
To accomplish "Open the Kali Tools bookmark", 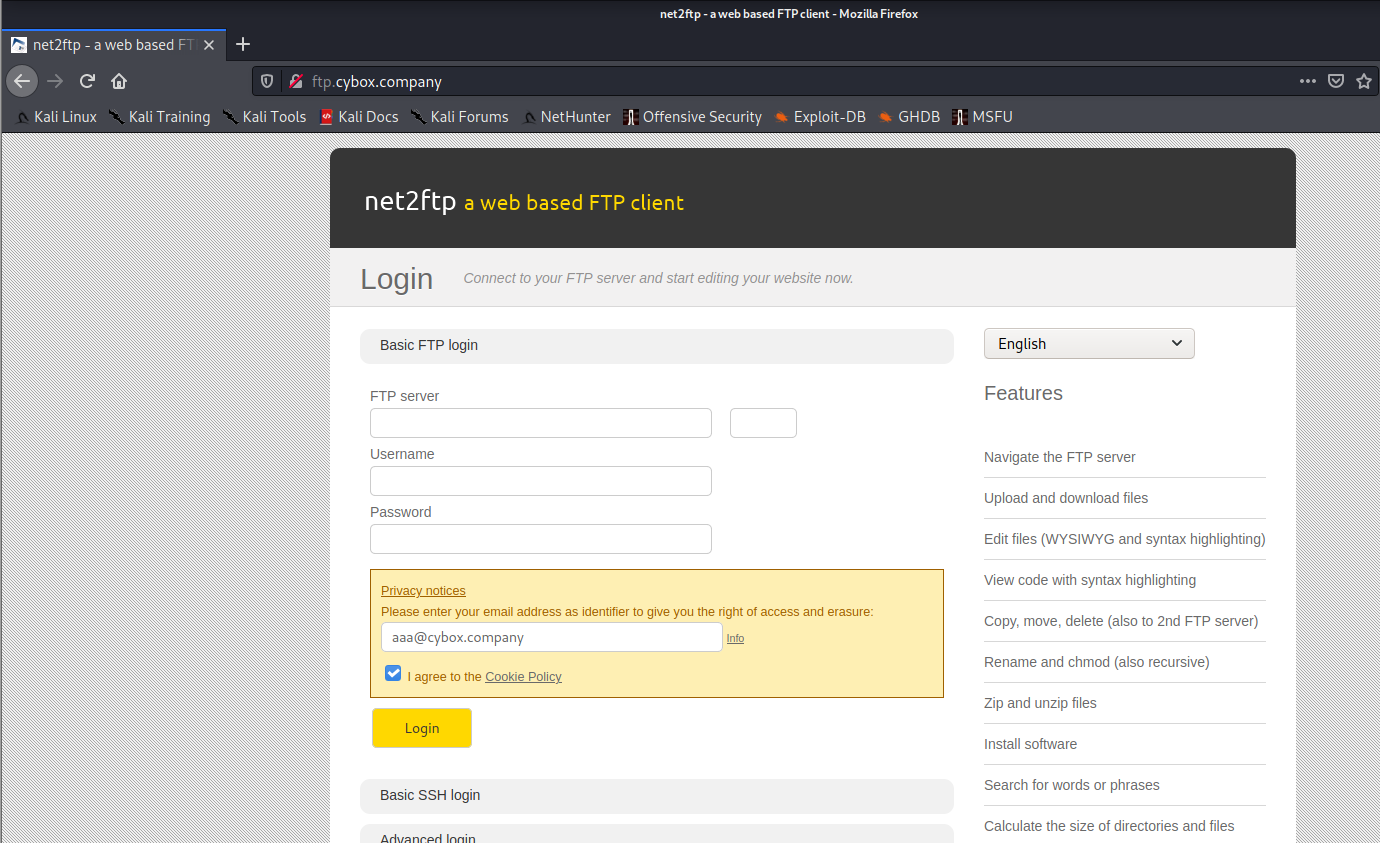I will [264, 117].
